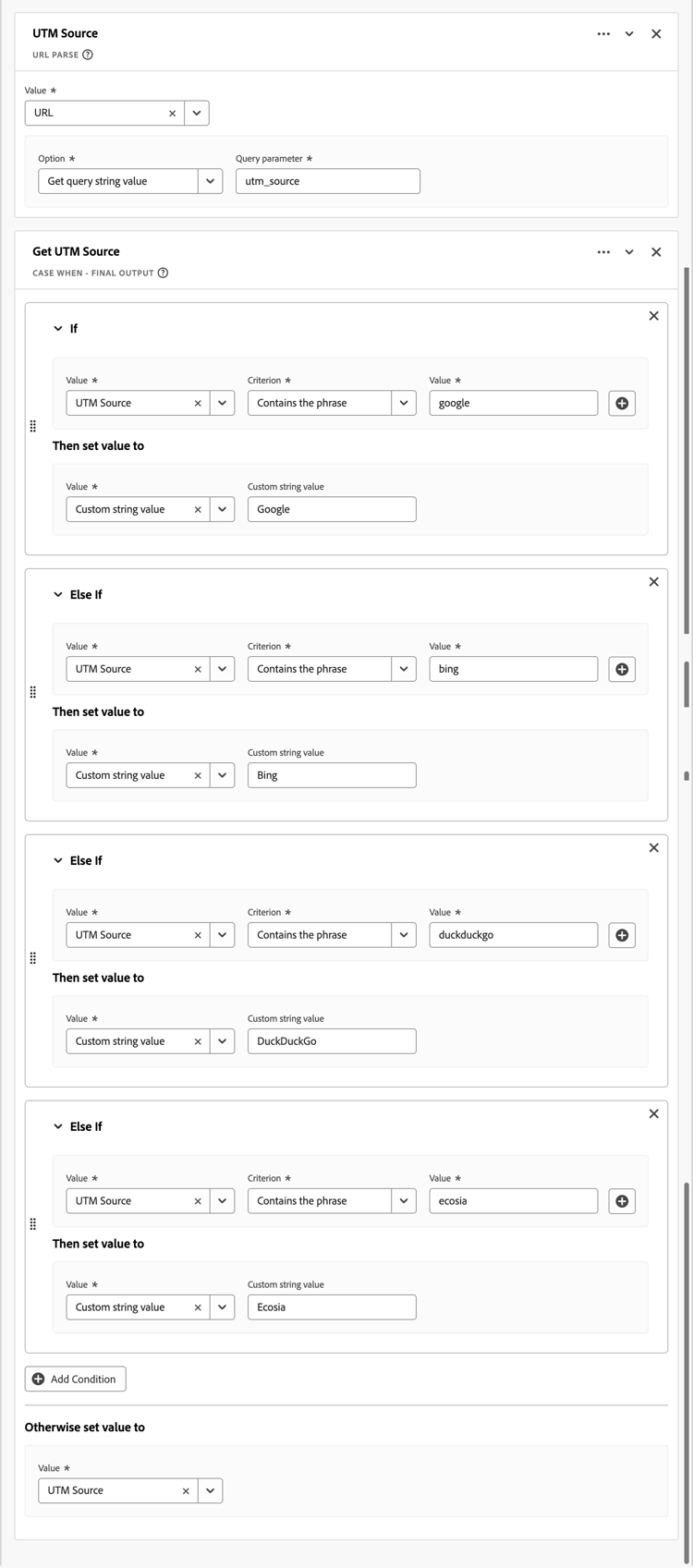Add another criterion to the duckduckgo condition
The width and height of the screenshot is (693, 1568).
pyautogui.click(x=622, y=935)
